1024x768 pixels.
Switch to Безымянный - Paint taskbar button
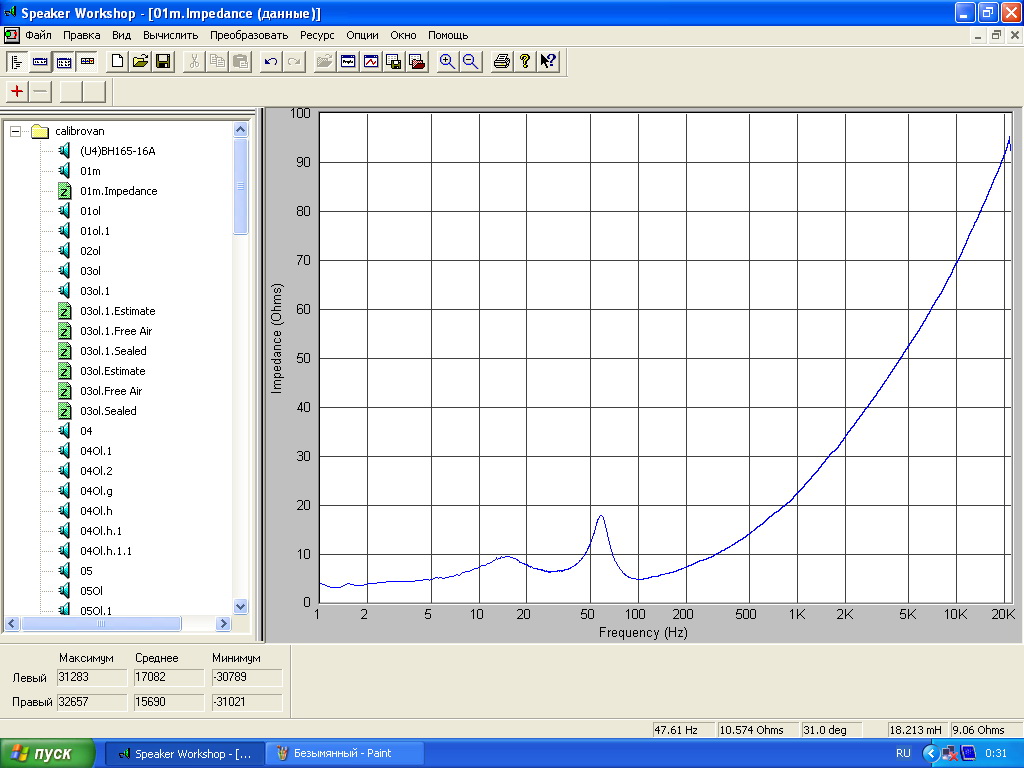click(345, 753)
